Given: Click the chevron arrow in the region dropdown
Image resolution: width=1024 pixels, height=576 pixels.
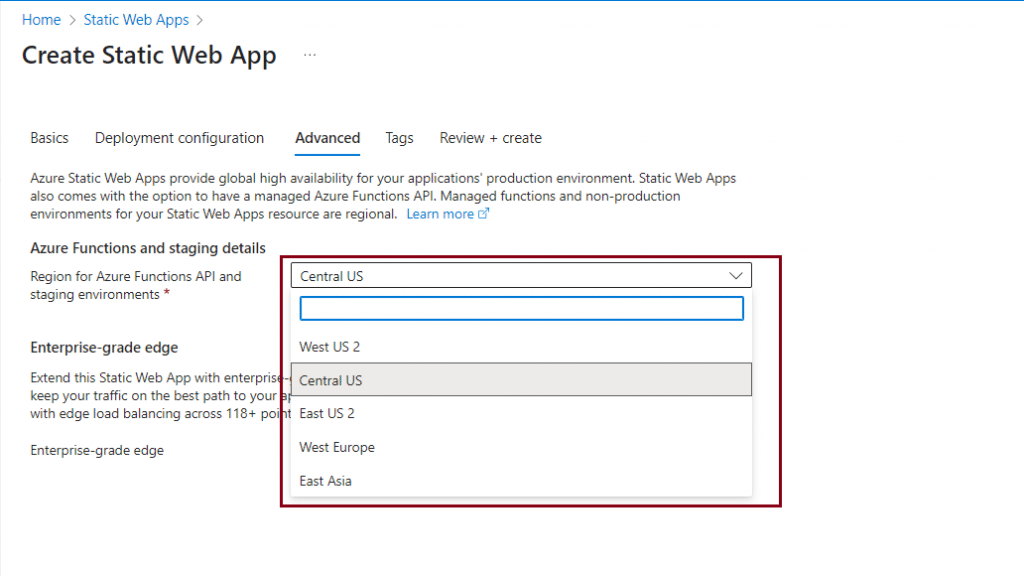Looking at the screenshot, I should (x=737, y=276).
